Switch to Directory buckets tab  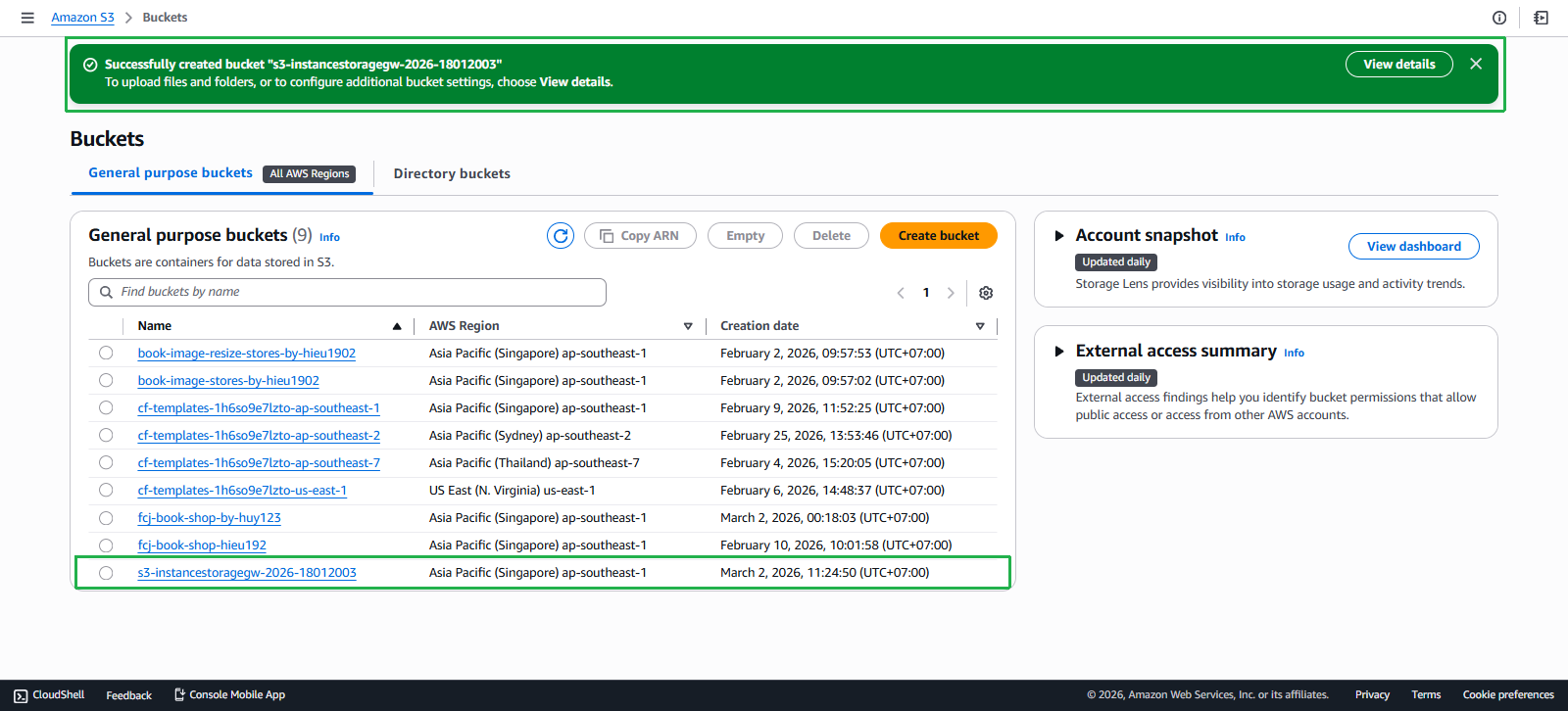(452, 173)
